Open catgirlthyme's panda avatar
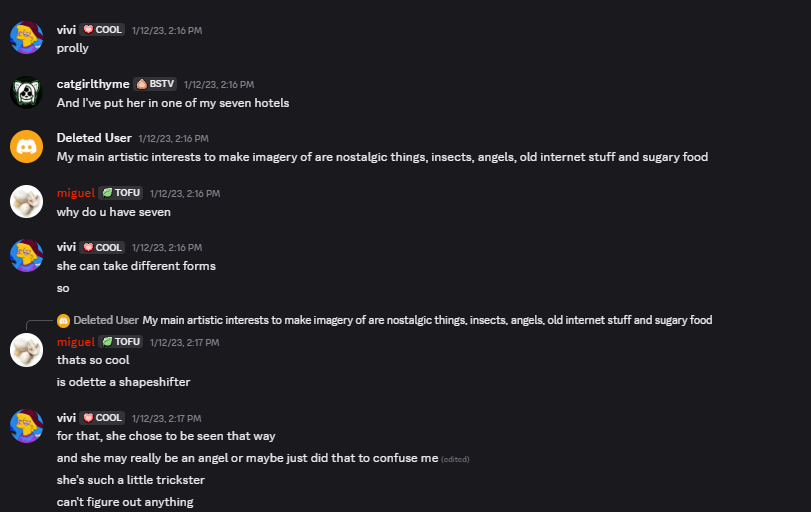The width and height of the screenshot is (811, 512). click(26, 92)
